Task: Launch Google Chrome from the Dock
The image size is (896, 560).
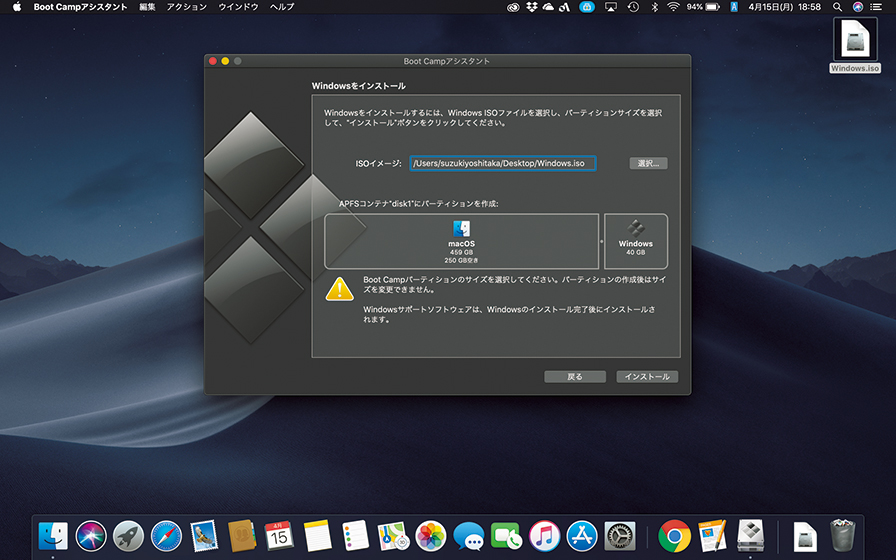Action: click(x=674, y=537)
